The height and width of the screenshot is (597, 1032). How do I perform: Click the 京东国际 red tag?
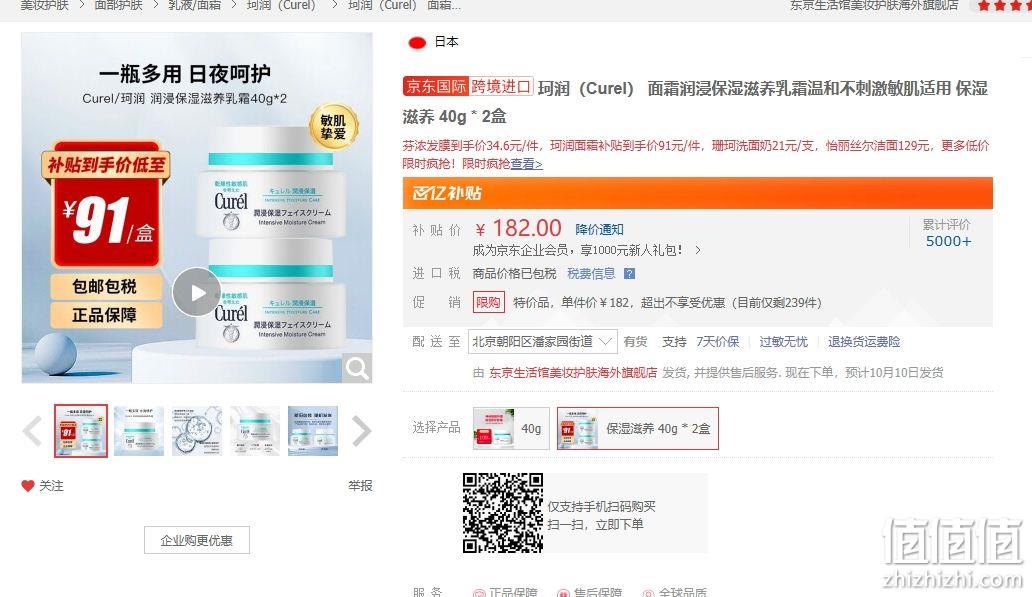pos(436,86)
